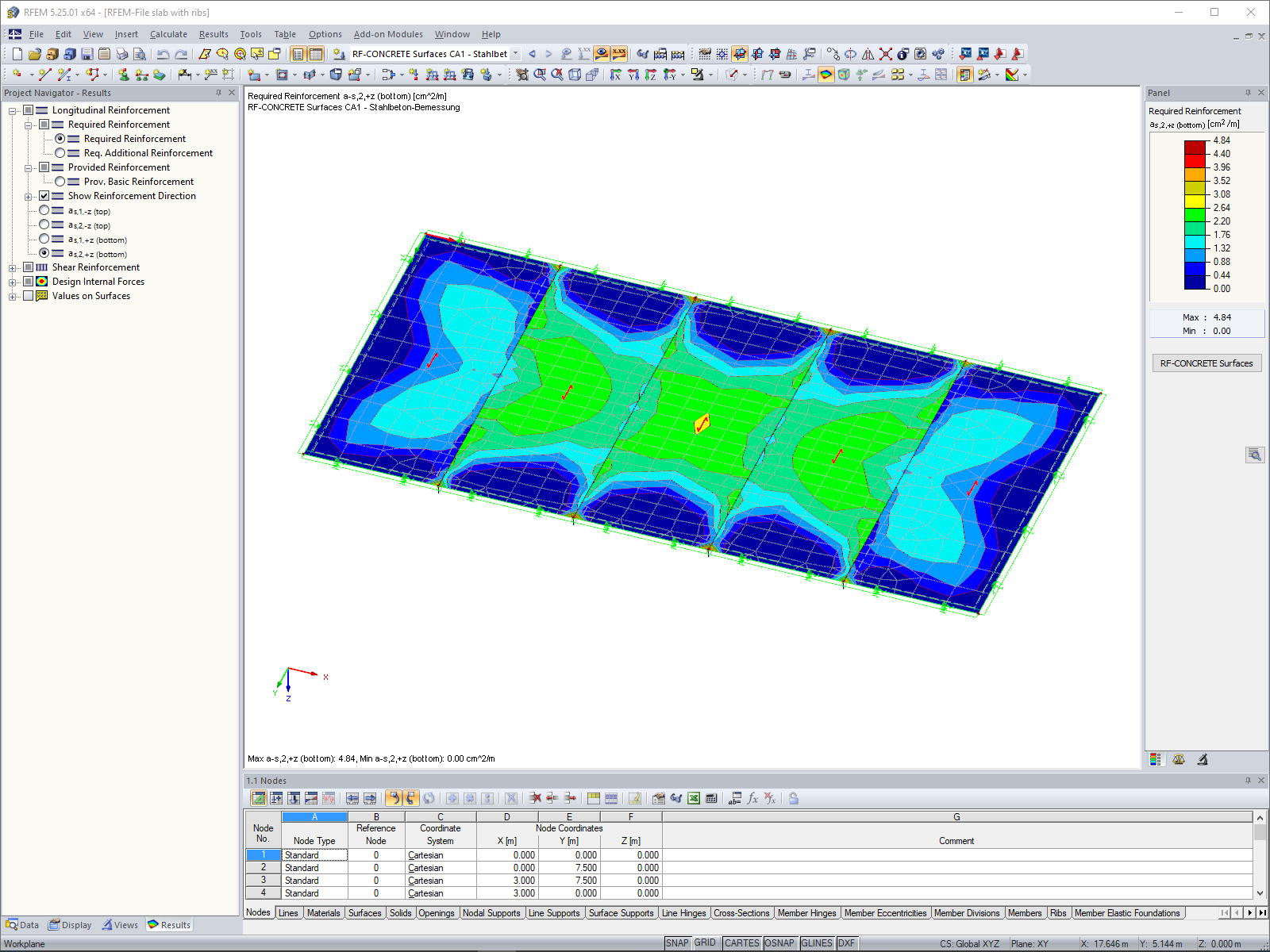Go to previous load case arrow
The image size is (1270, 952).
click(x=532, y=54)
